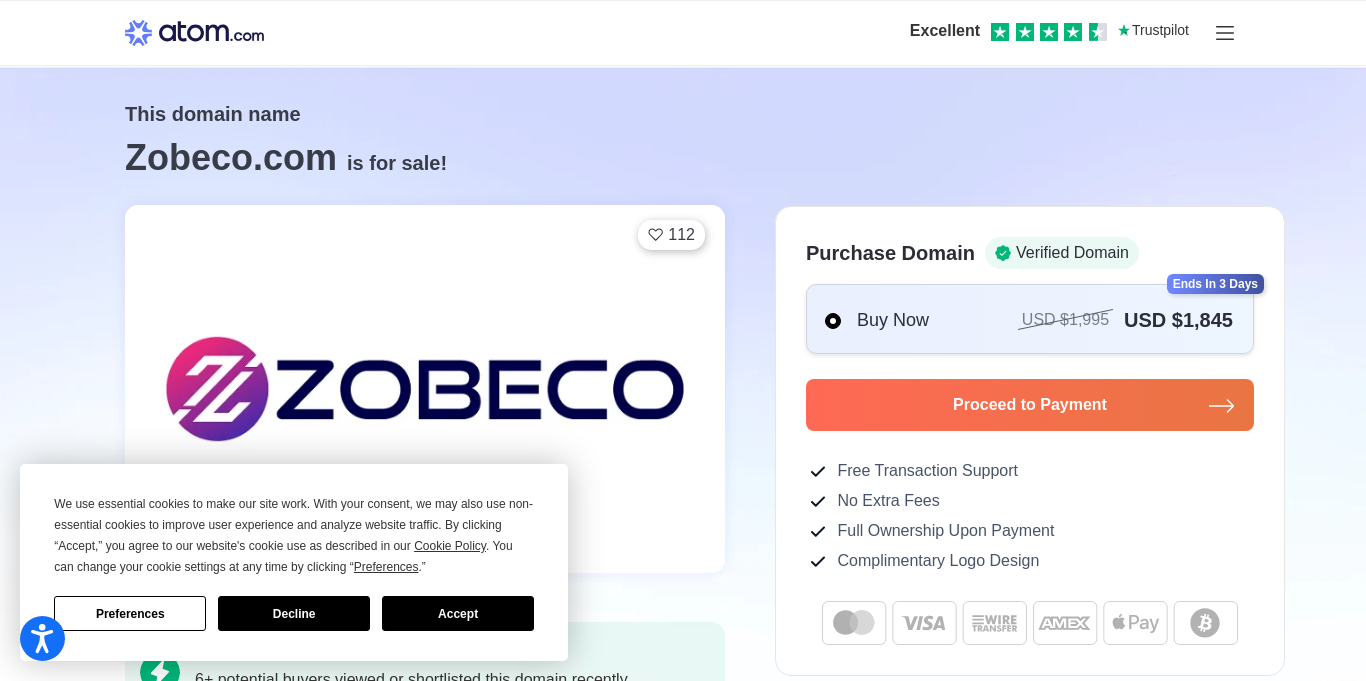Click the Bitcoin payment icon
Image resolution: width=1366 pixels, height=681 pixels.
pyautogui.click(x=1205, y=623)
